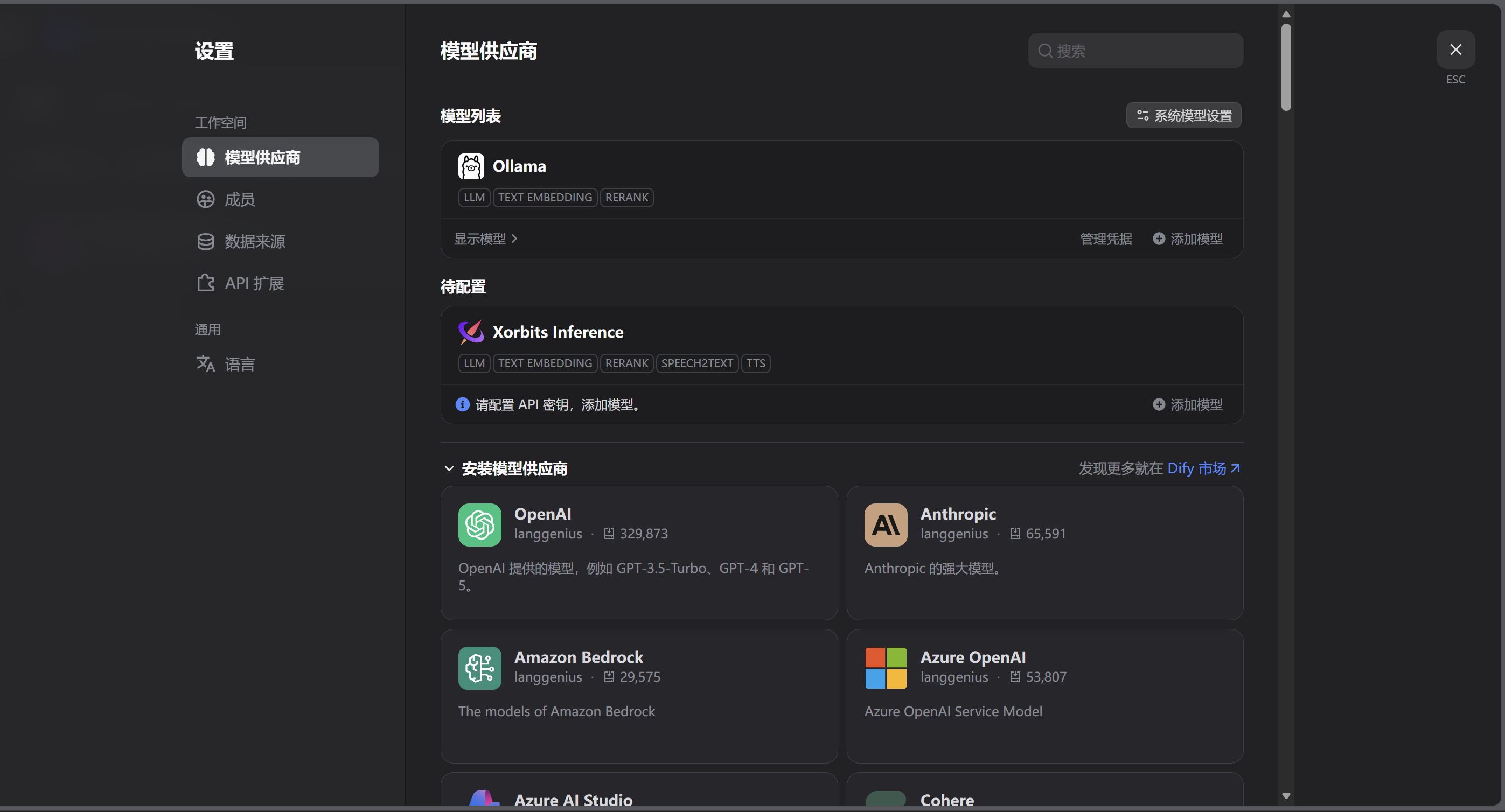Image resolution: width=1505 pixels, height=812 pixels.
Task: Click the Amazon Bedrock provider icon
Action: tap(479, 668)
